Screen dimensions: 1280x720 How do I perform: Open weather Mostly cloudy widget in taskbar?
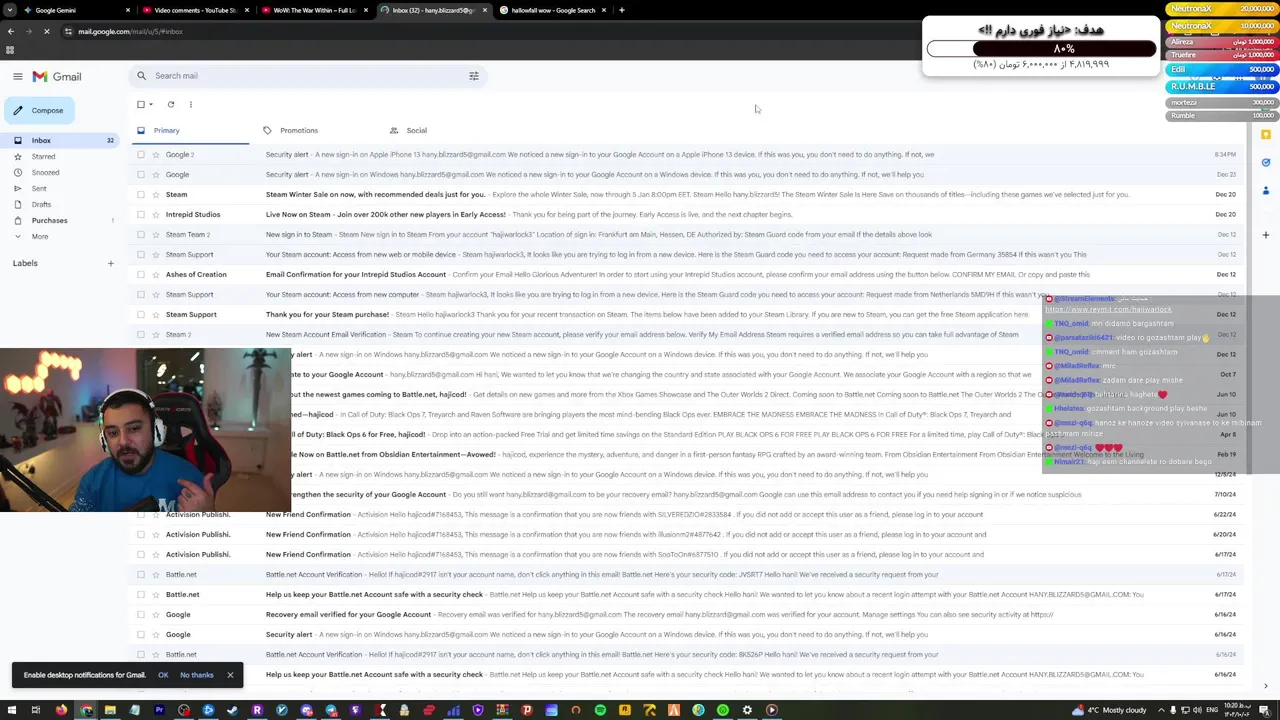[x=1110, y=710]
